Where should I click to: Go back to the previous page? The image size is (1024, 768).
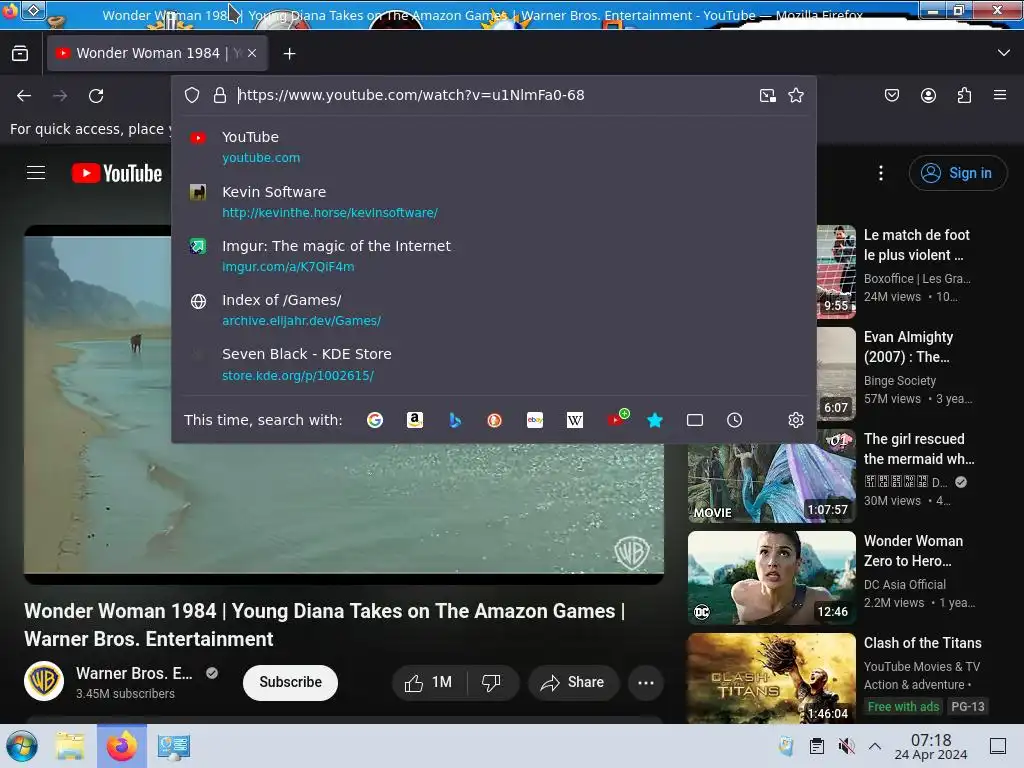[24, 96]
